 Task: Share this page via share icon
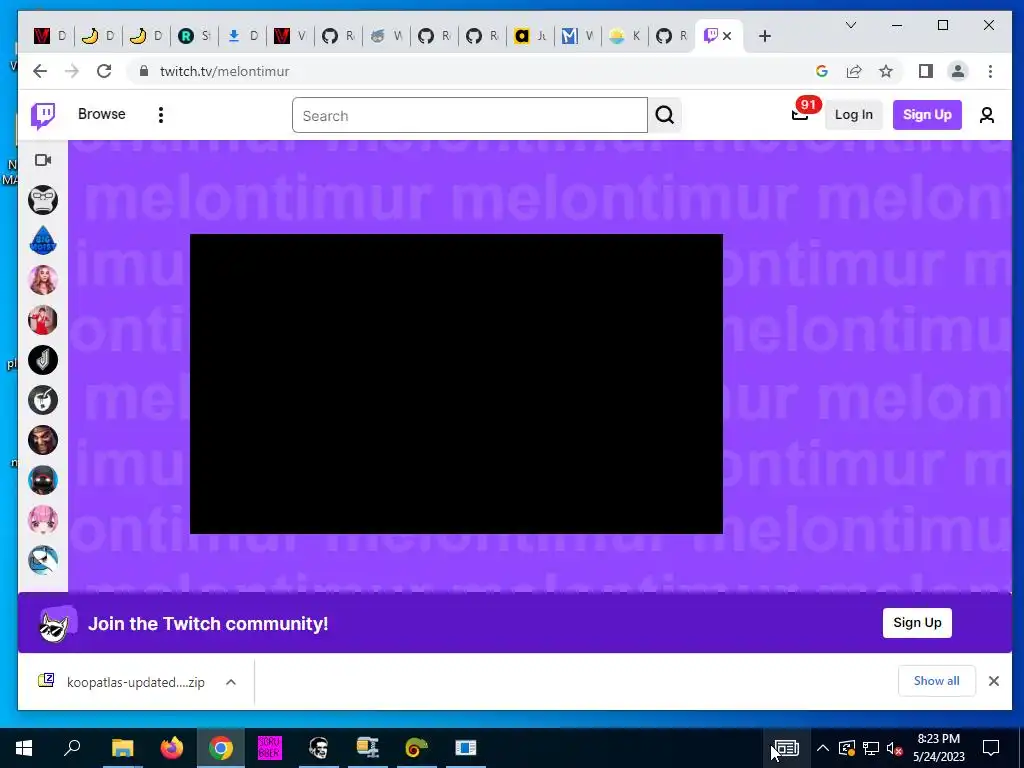[854, 71]
